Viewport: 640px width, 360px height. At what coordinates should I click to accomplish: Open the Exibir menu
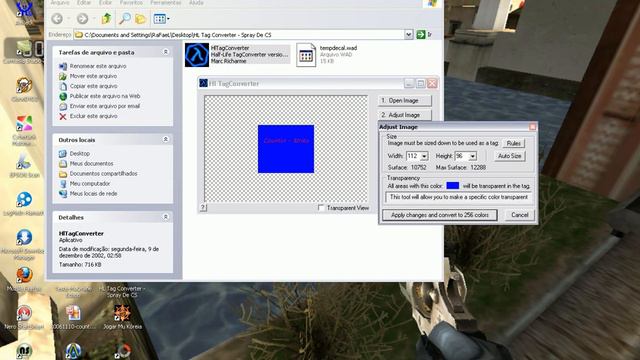click(105, 2)
